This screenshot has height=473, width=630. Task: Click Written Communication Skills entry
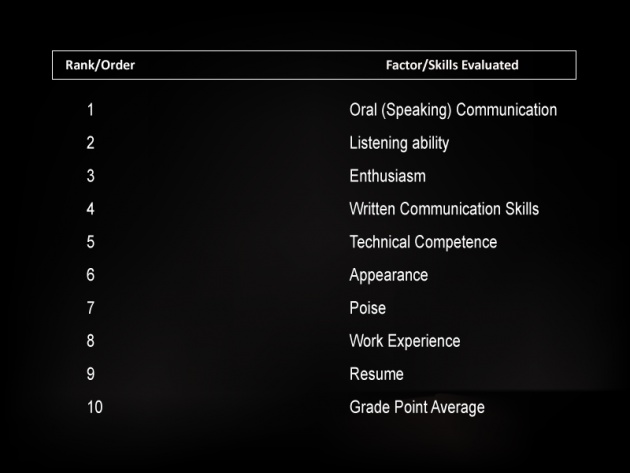click(x=444, y=209)
